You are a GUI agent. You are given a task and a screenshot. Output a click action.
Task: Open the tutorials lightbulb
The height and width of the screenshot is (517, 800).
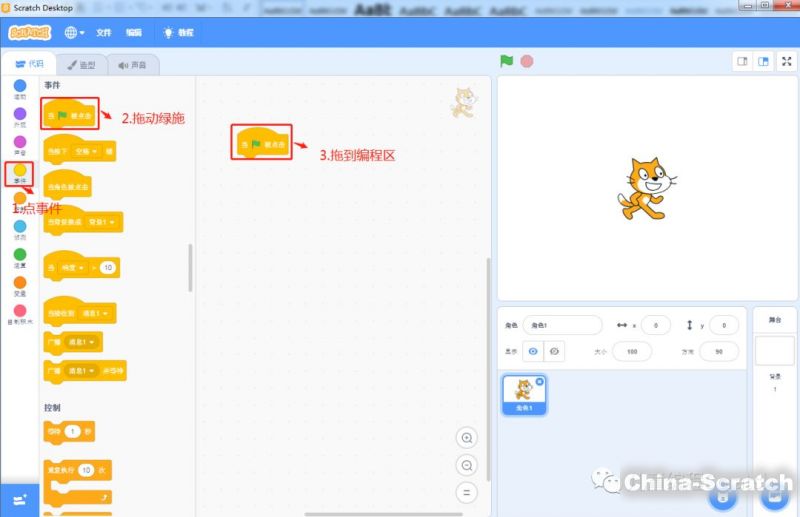[x=178, y=32]
